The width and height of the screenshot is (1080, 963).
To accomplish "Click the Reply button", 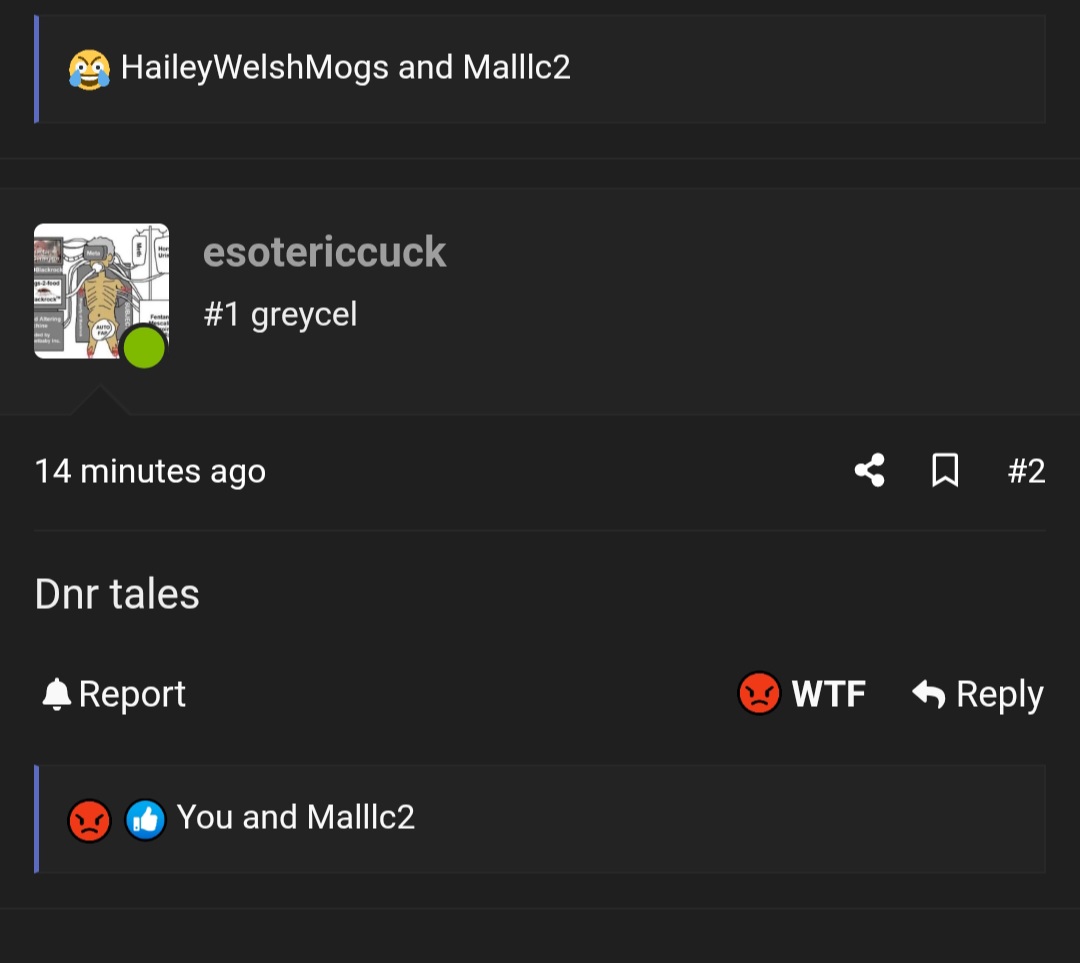I will [x=1000, y=693].
